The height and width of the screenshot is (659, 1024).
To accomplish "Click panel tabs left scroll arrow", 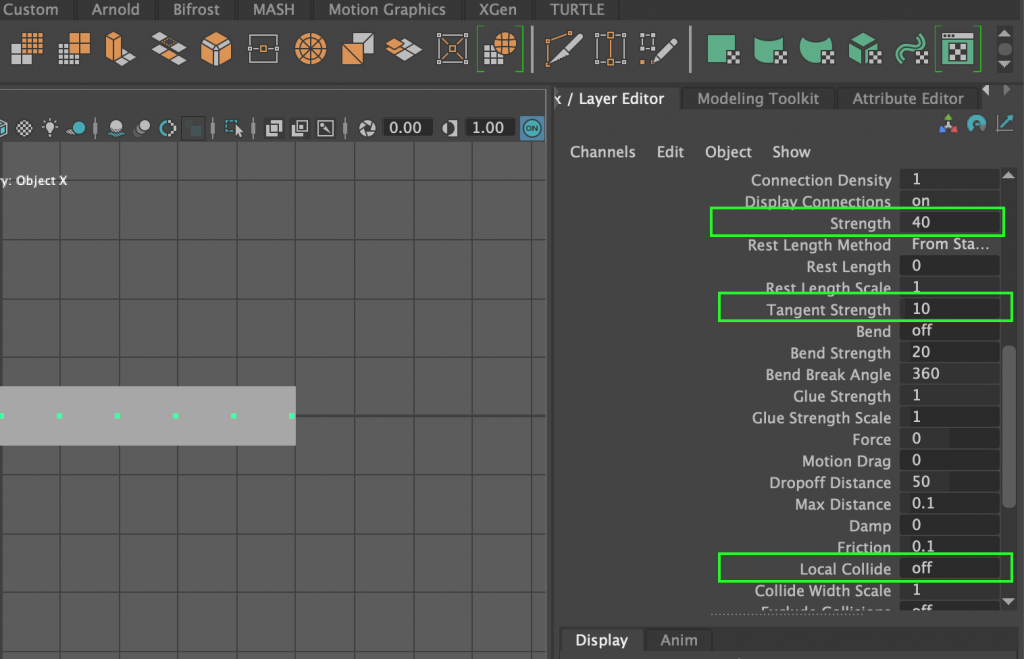I will click(986, 89).
